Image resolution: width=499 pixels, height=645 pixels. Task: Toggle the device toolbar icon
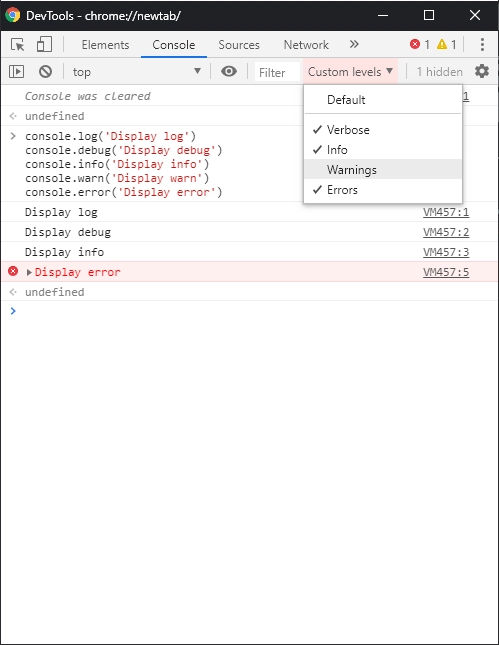point(44,44)
